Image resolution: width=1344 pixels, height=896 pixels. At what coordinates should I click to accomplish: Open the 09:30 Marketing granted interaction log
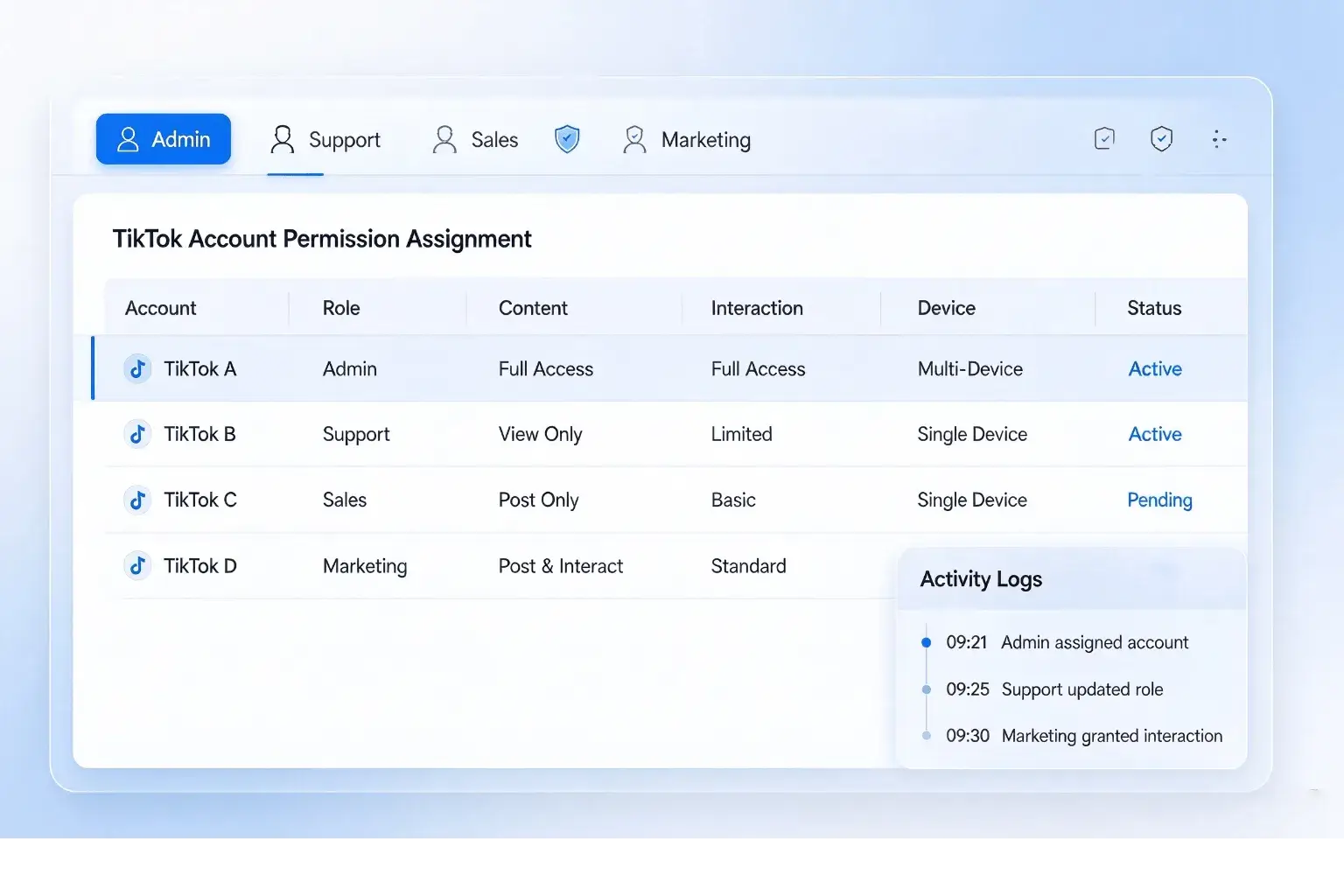1084,736
